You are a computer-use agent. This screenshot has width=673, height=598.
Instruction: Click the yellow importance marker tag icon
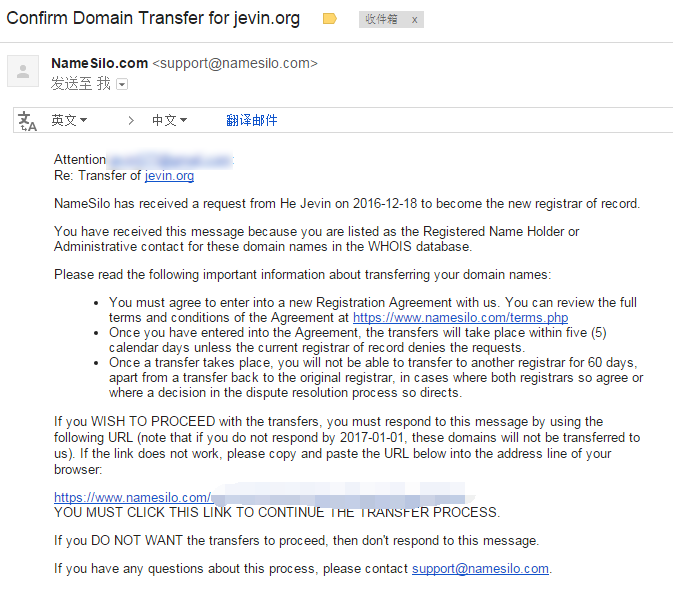(x=329, y=19)
